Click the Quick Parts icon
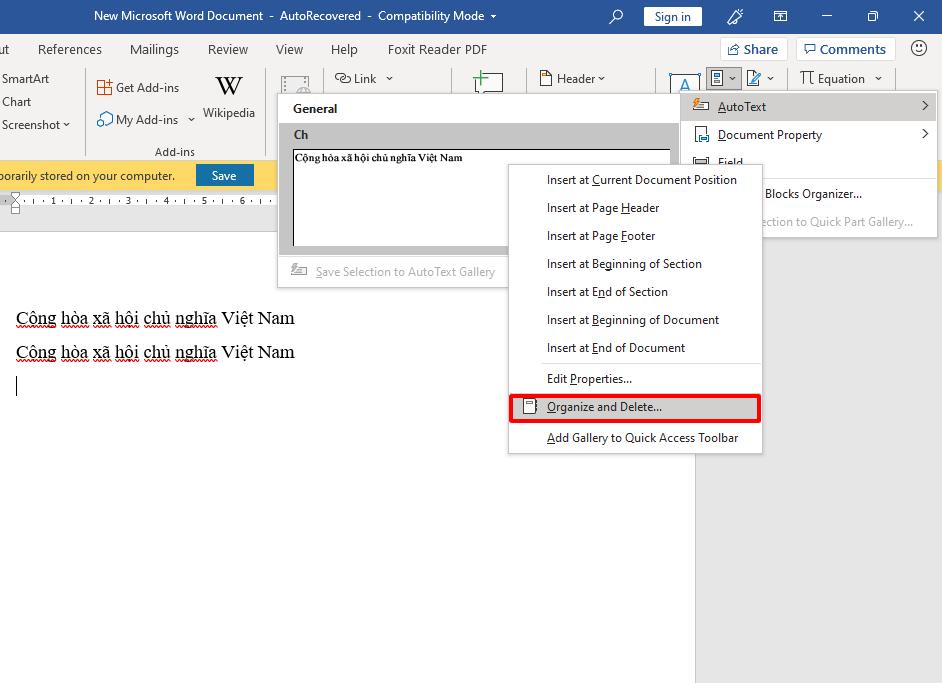The image size is (942, 683). tap(718, 78)
